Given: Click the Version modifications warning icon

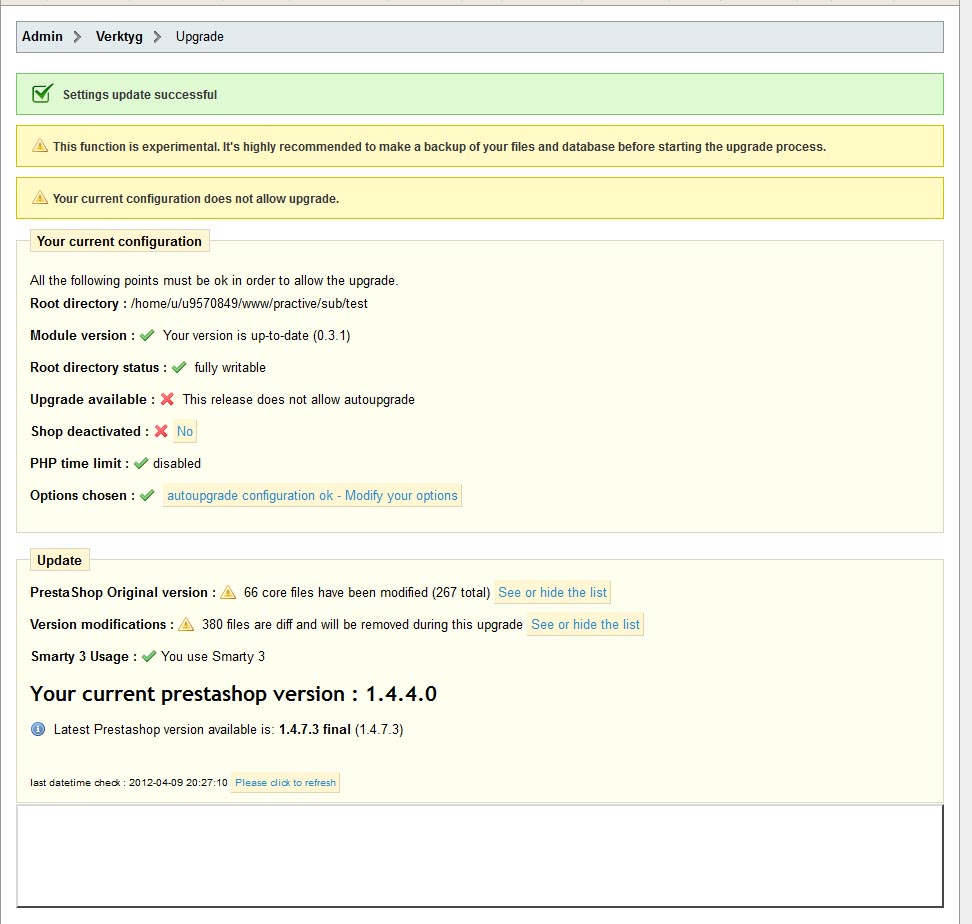Looking at the screenshot, I should (186, 624).
